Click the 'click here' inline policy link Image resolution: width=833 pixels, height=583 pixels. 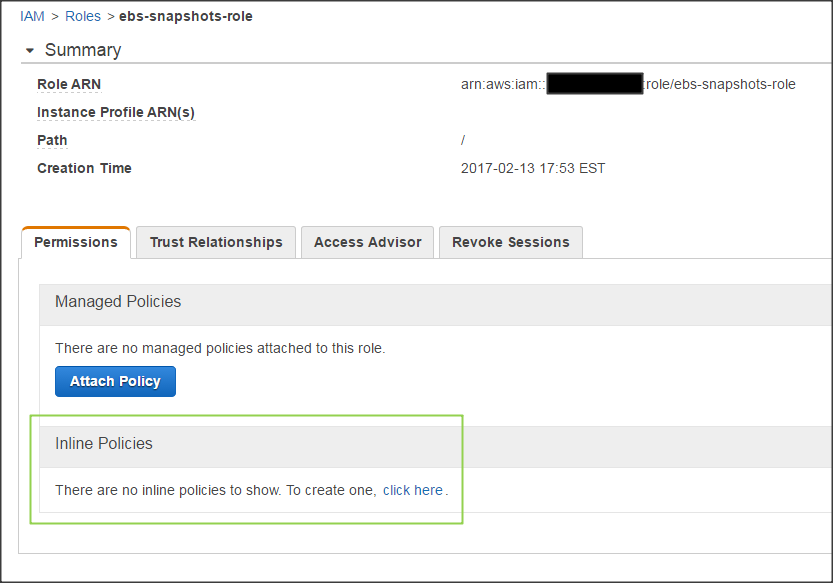[x=413, y=490]
